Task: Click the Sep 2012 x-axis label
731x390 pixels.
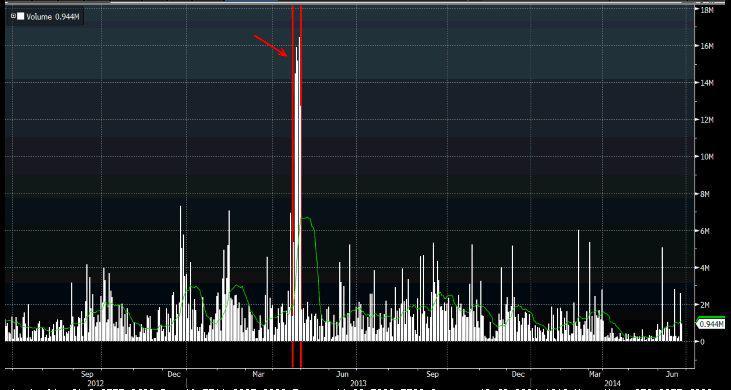Action: click(x=87, y=374)
